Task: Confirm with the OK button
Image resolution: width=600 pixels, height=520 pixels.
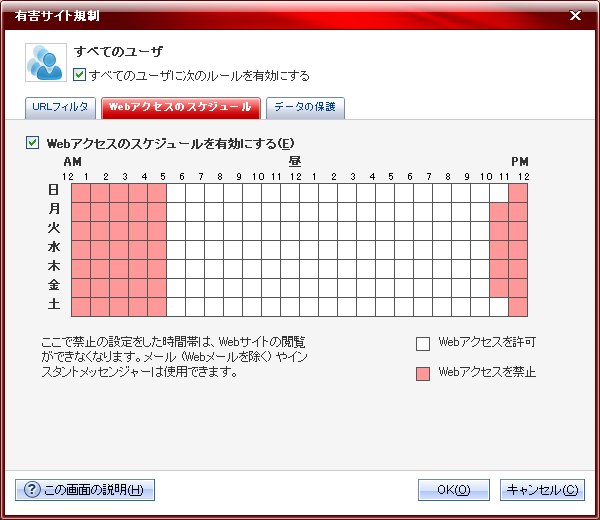Action: coord(454,490)
